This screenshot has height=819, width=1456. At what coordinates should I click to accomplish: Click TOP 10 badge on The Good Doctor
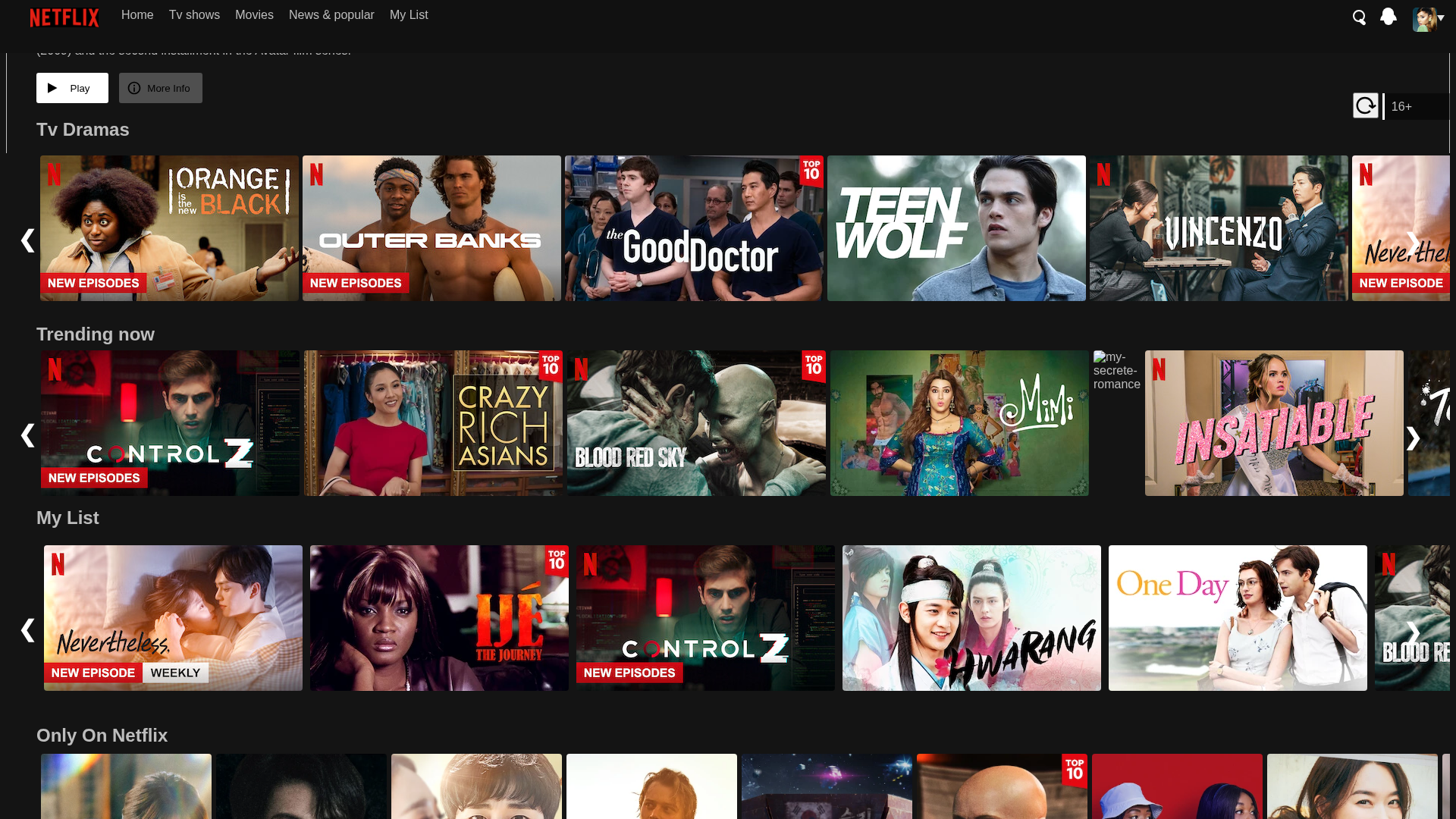[811, 171]
